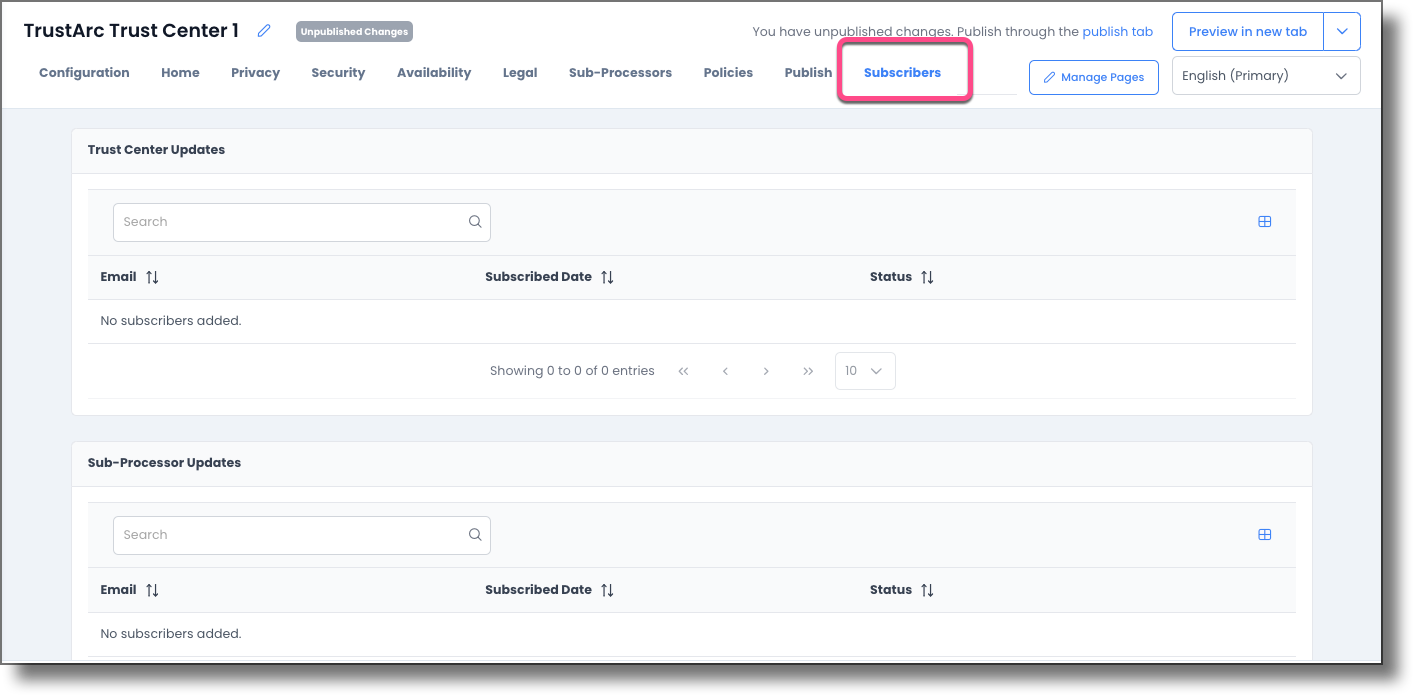Jump to the first page of subscriber entries

(683, 370)
